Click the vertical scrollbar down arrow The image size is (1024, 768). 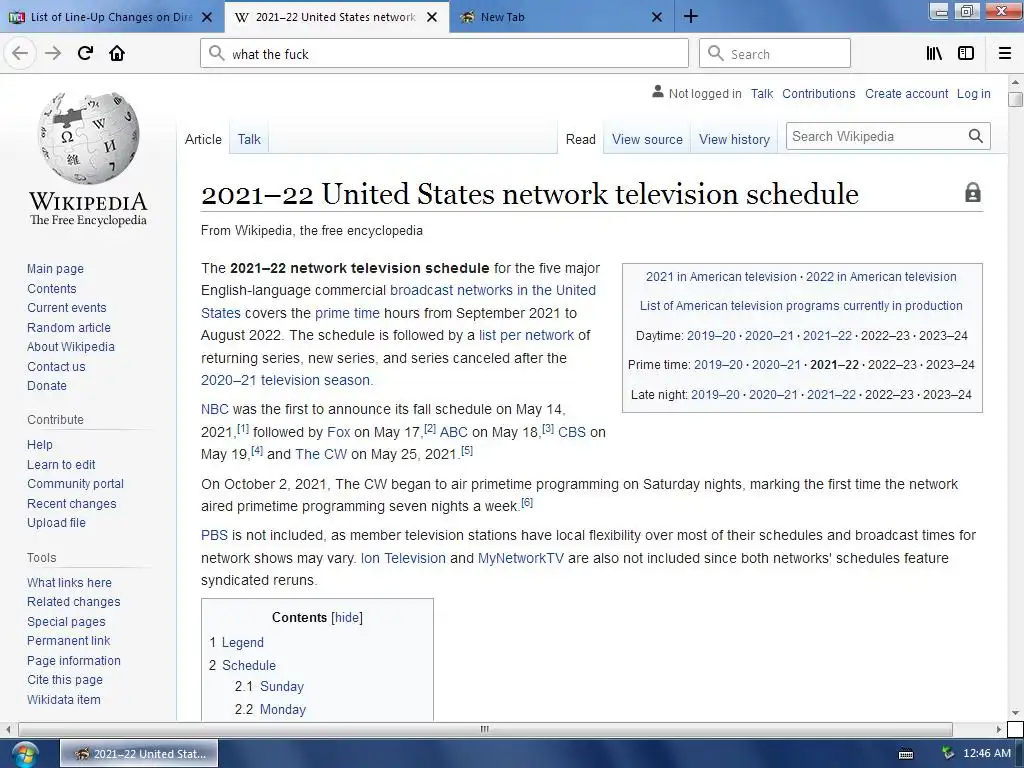coord(1016,714)
